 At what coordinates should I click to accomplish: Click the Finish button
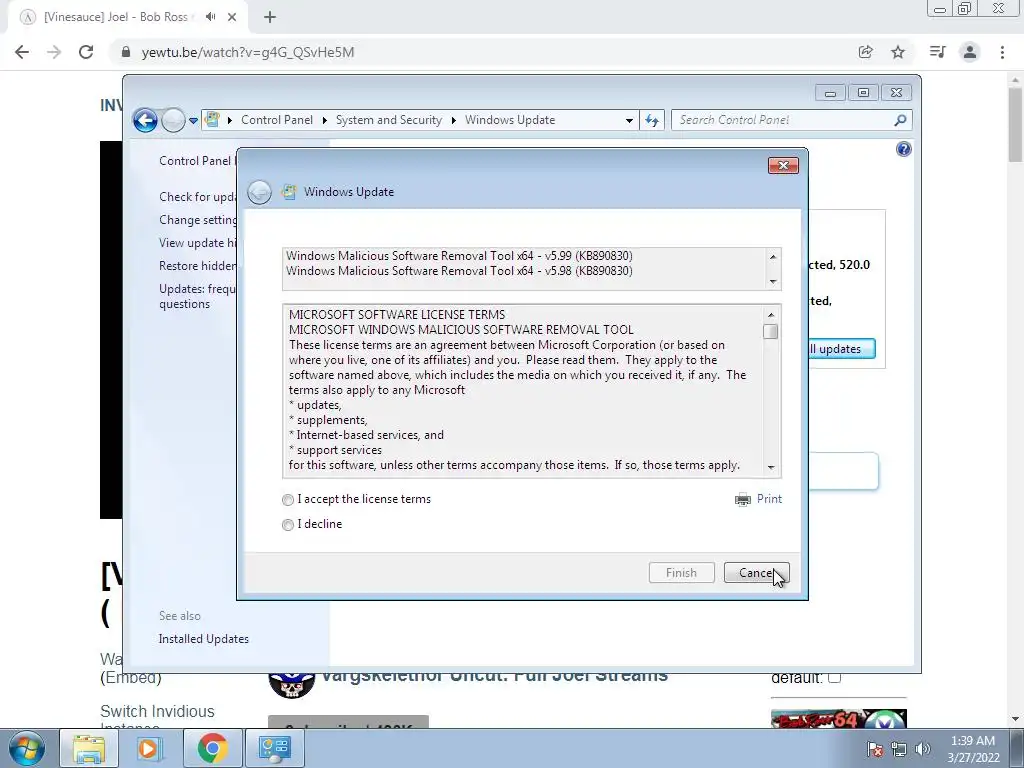coord(681,573)
